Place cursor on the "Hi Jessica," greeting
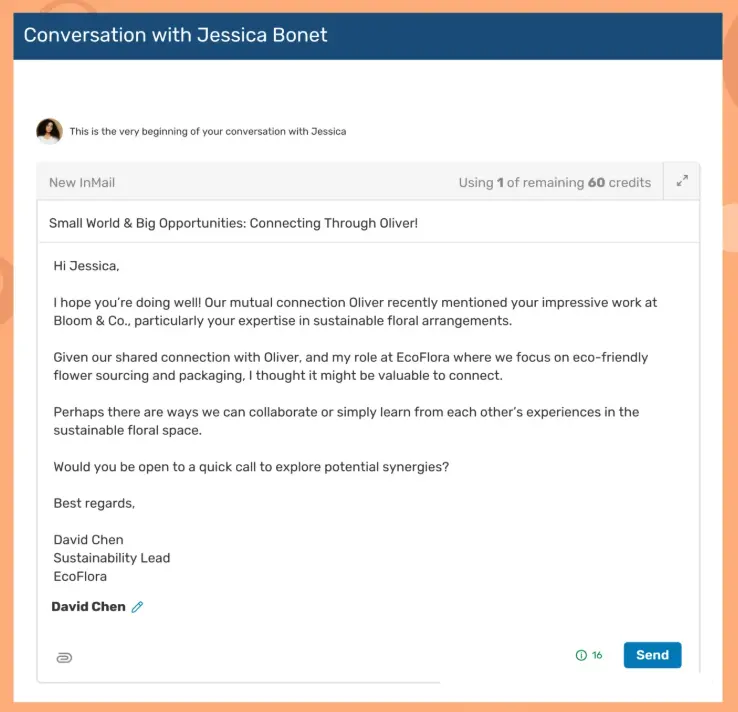The image size is (738, 712). (86, 266)
